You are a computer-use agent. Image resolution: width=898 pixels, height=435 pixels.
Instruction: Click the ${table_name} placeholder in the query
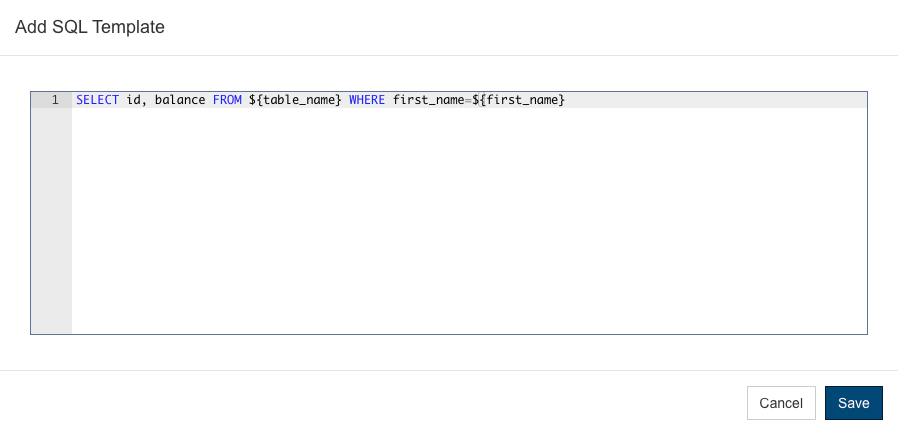(x=296, y=100)
